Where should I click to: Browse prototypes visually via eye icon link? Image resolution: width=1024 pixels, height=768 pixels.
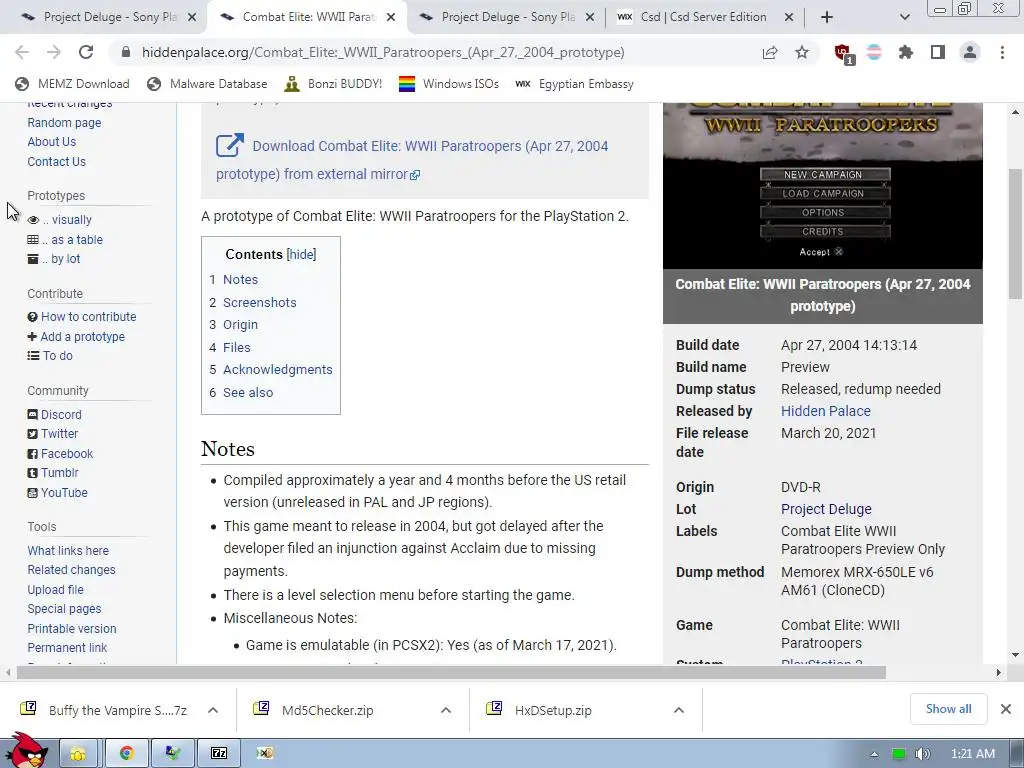59,220
